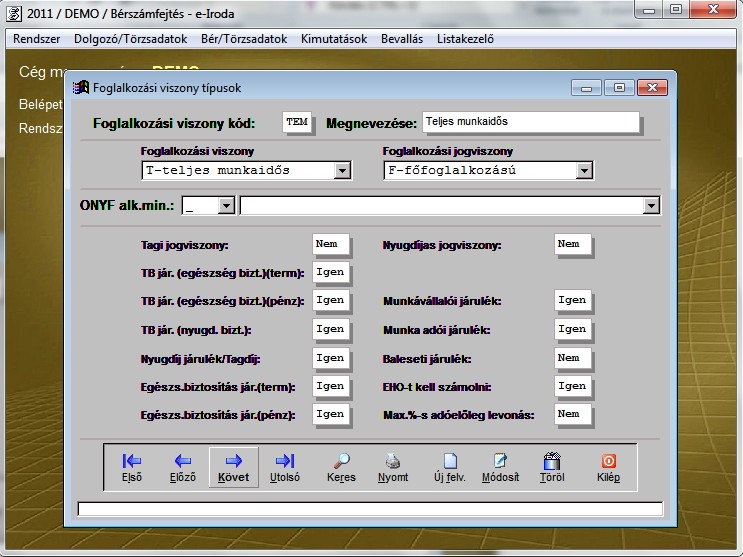The image size is (743, 557).
Task: Click the Előző previous record arrow
Action: [182, 467]
